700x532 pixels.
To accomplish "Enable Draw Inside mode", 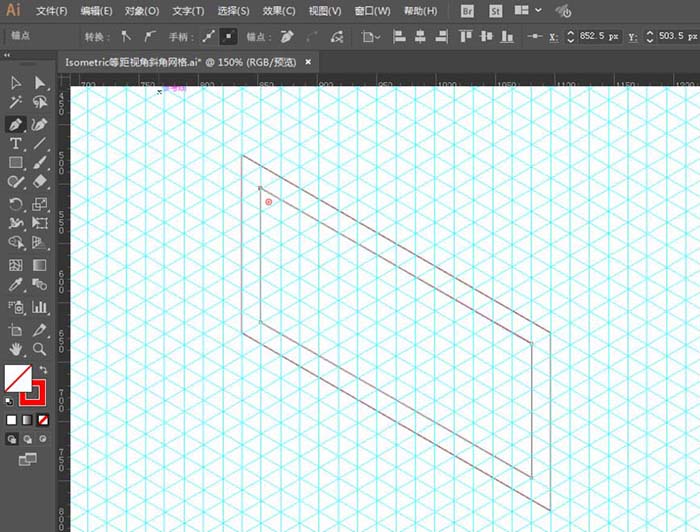I will point(43,439).
